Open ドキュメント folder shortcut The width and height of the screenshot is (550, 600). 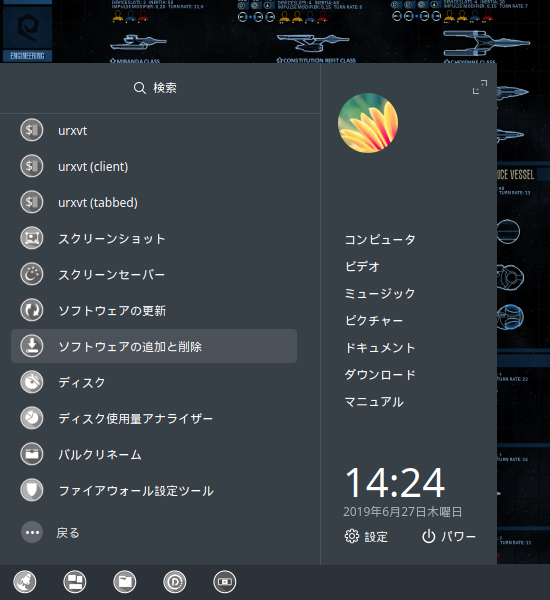(380, 347)
